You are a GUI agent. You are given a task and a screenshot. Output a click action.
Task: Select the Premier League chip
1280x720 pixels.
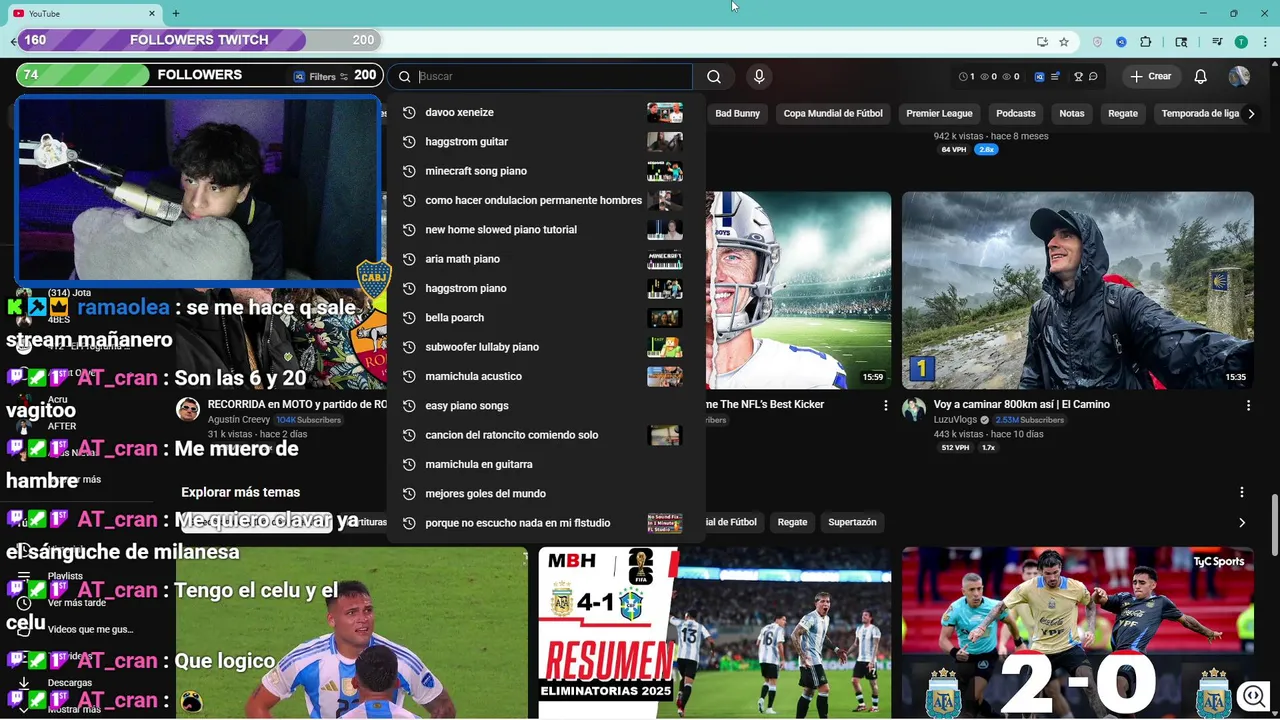click(939, 113)
